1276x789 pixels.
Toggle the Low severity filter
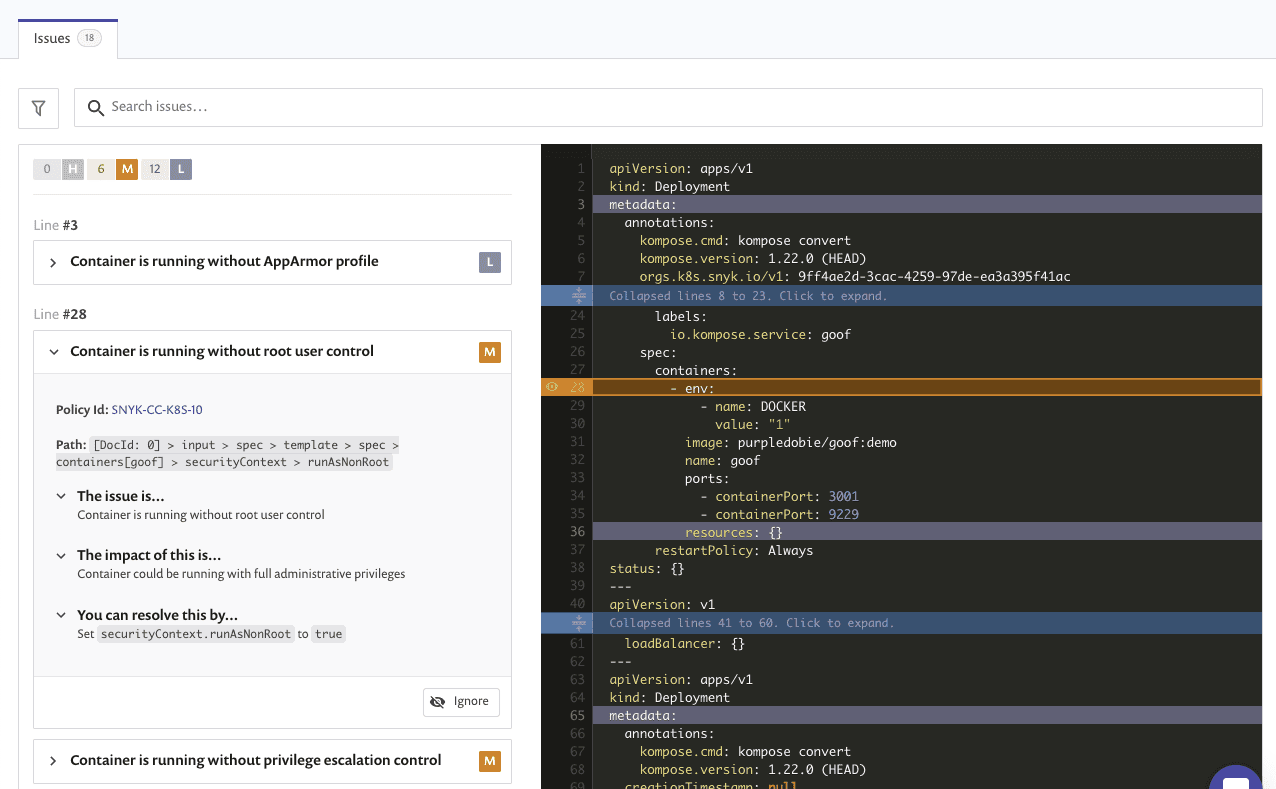pos(181,169)
